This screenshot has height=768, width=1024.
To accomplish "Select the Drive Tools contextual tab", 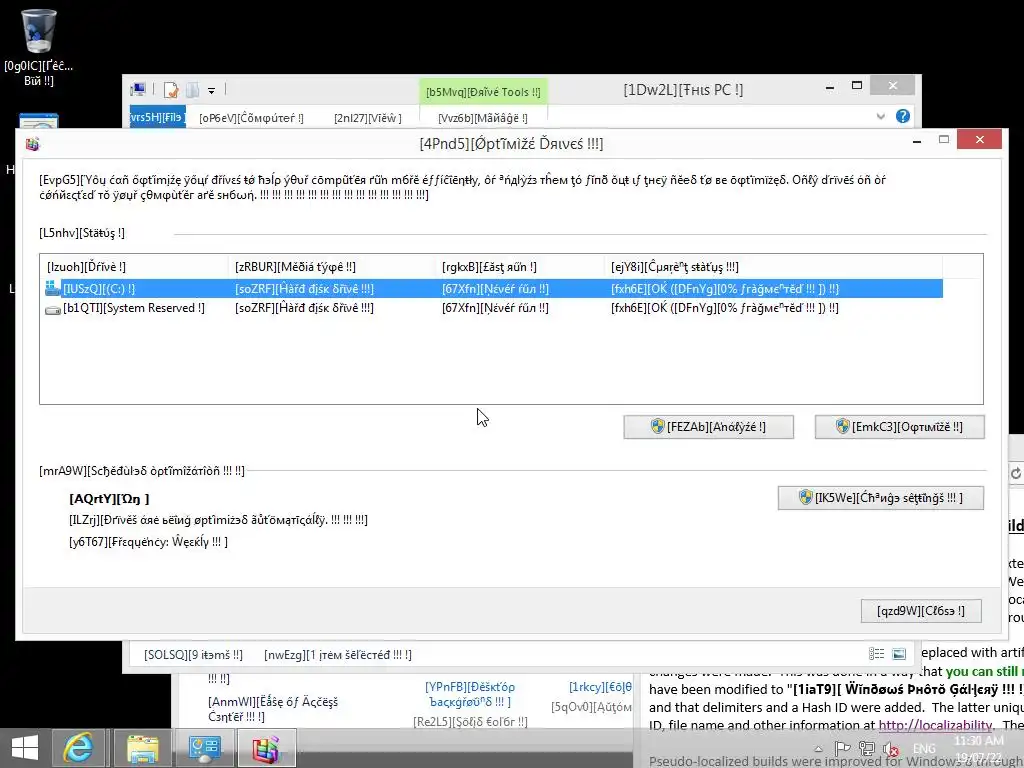I will [483, 92].
